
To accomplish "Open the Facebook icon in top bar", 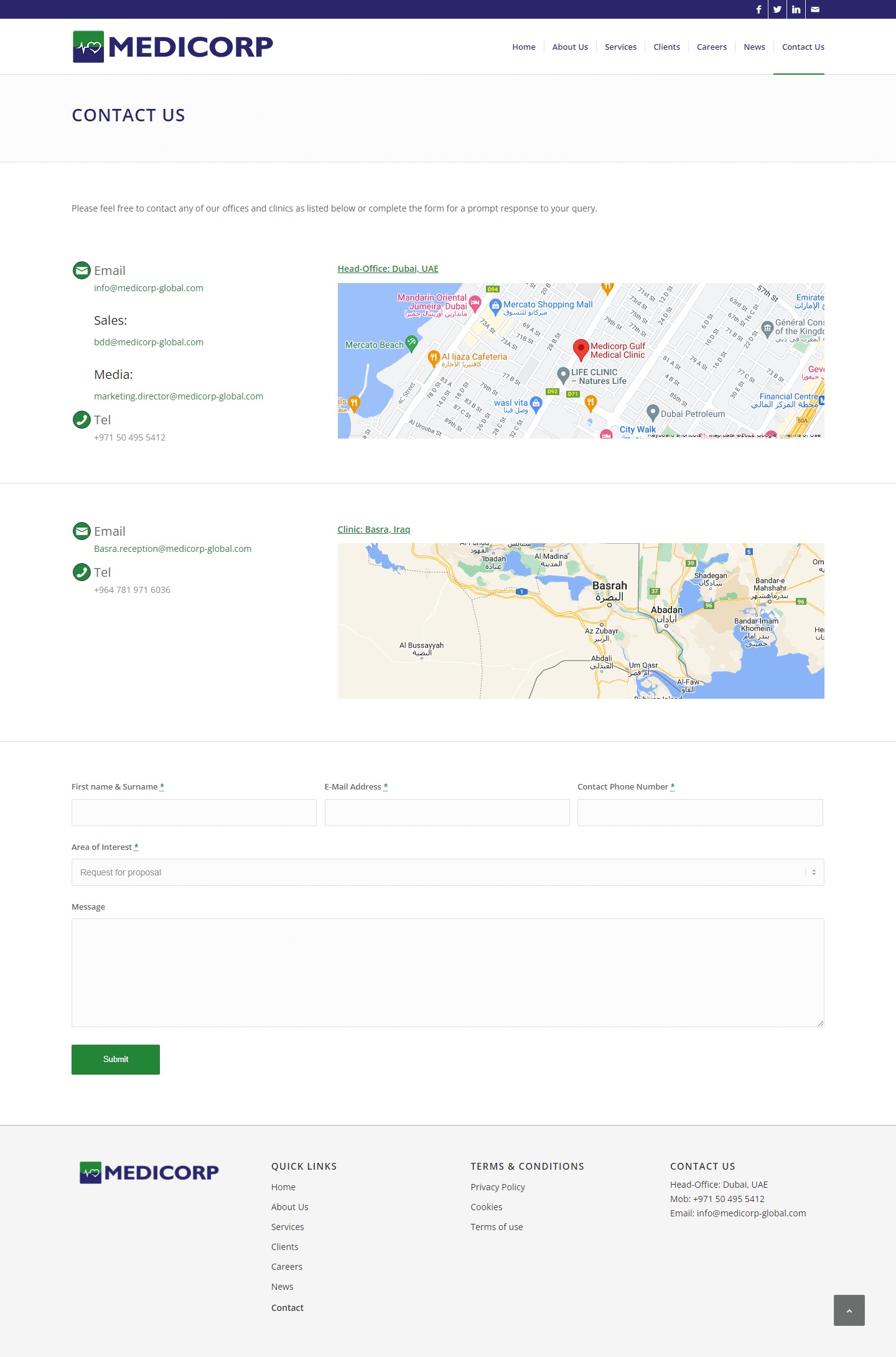I will tap(758, 9).
